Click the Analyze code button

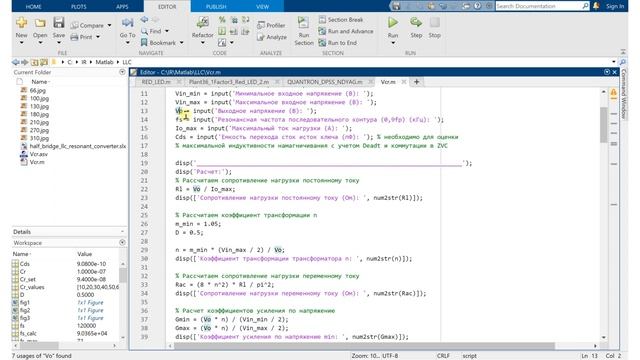click(272, 37)
